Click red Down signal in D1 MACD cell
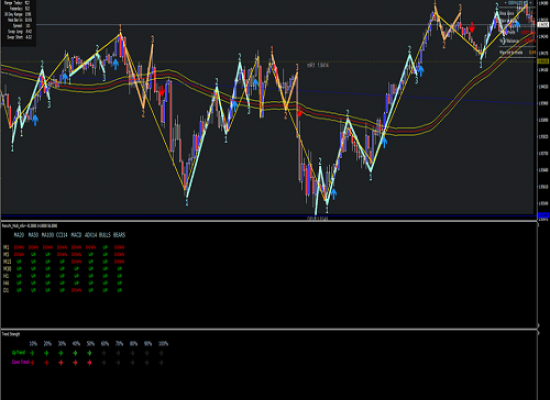The width and height of the screenshot is (550, 400). tap(76, 290)
